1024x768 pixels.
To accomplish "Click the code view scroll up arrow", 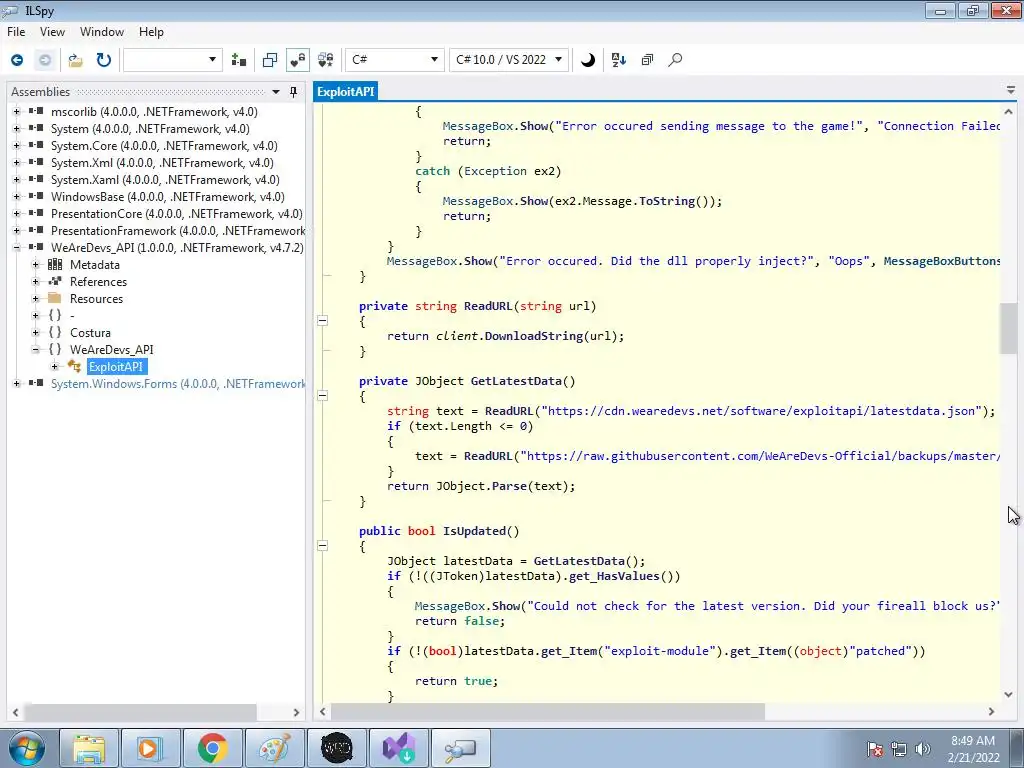I will tap(1008, 112).
